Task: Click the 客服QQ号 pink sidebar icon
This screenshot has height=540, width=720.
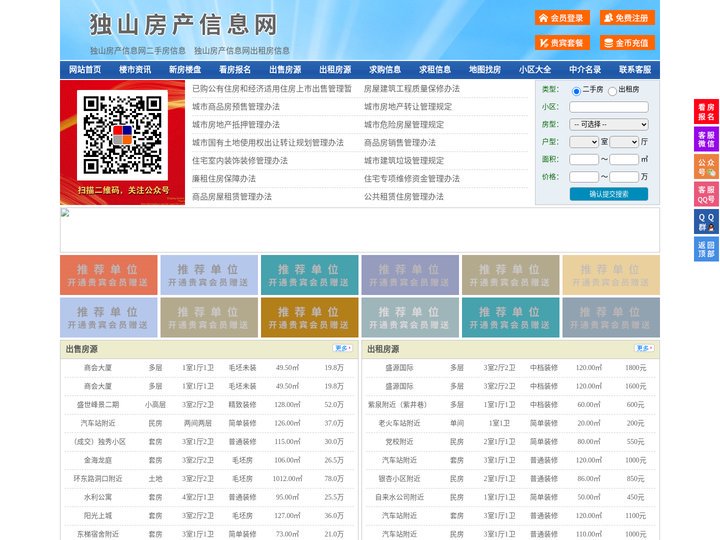Action: pos(706,194)
